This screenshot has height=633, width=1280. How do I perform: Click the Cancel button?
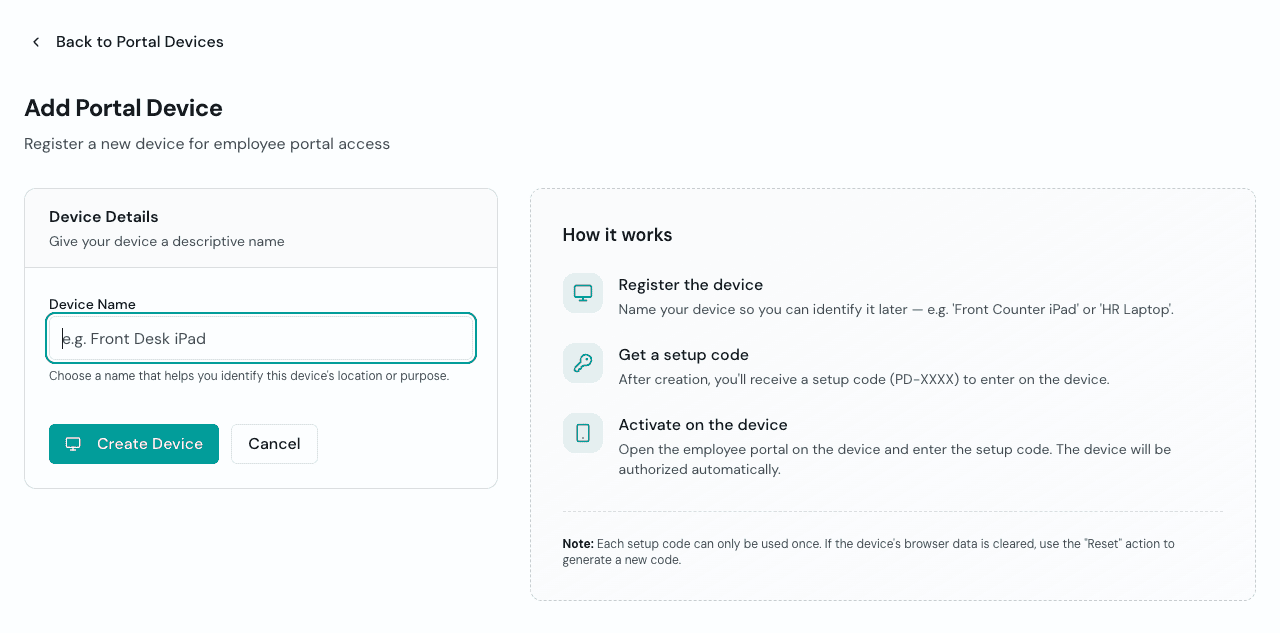(274, 444)
